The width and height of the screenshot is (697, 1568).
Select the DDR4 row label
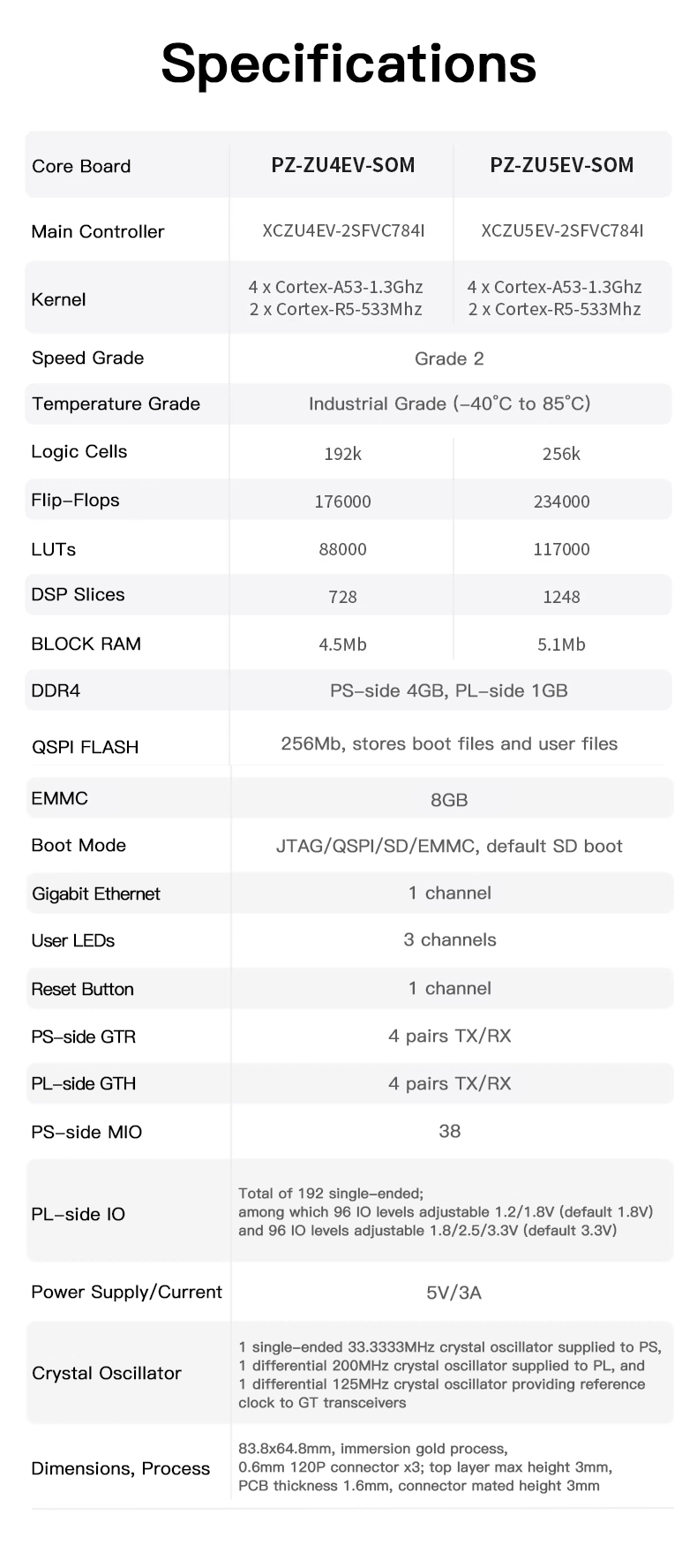coord(56,690)
